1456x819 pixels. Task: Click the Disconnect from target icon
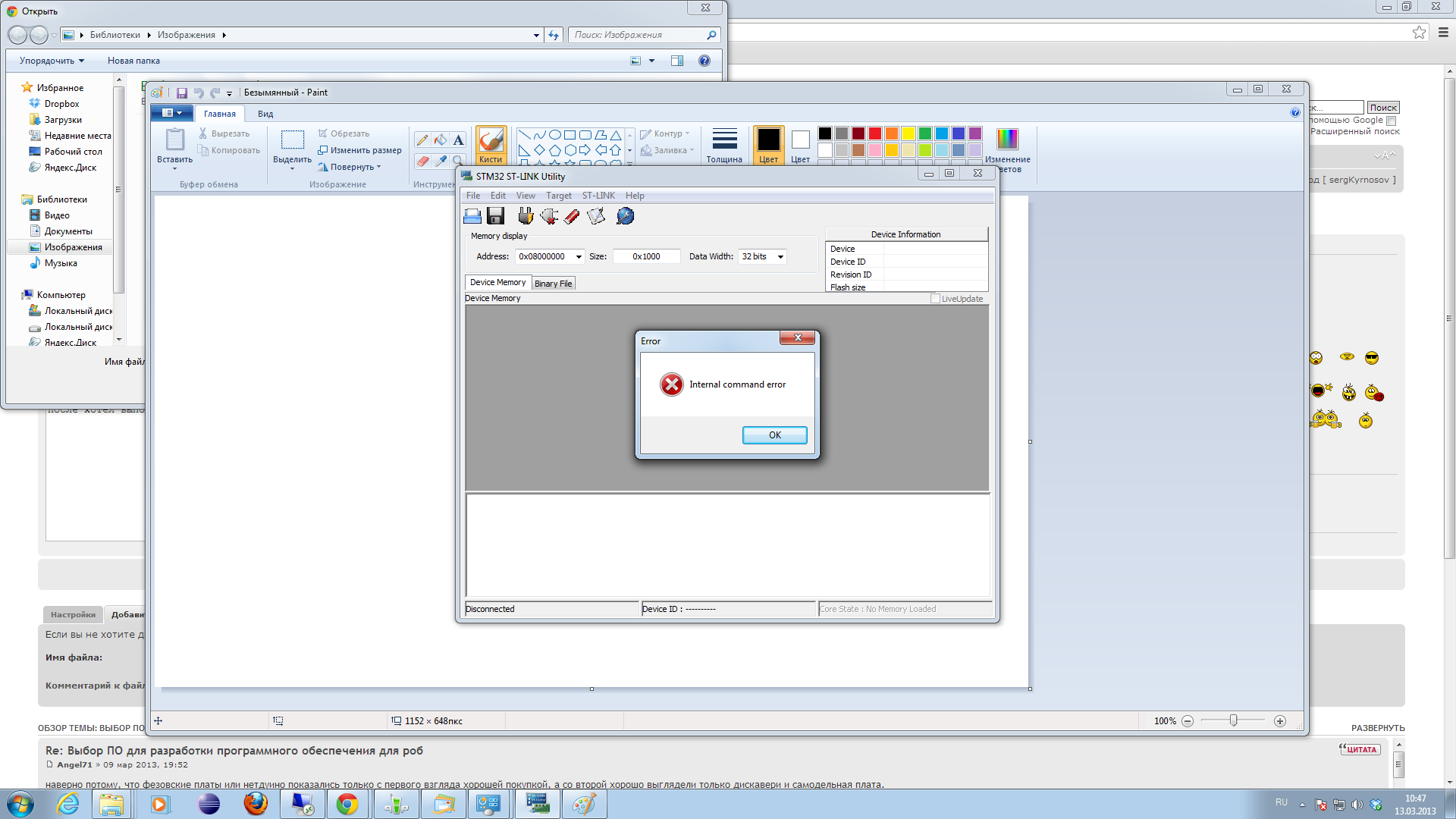click(x=548, y=216)
